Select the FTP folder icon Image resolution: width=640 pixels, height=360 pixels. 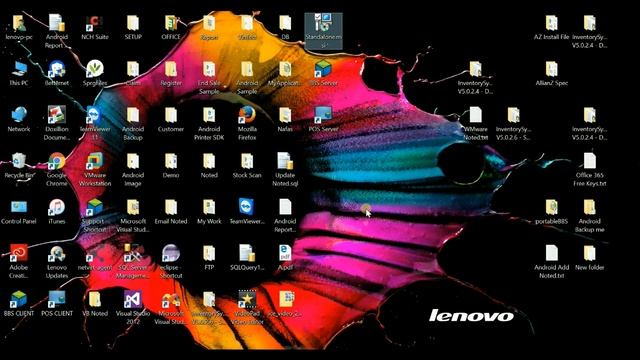pos(209,254)
